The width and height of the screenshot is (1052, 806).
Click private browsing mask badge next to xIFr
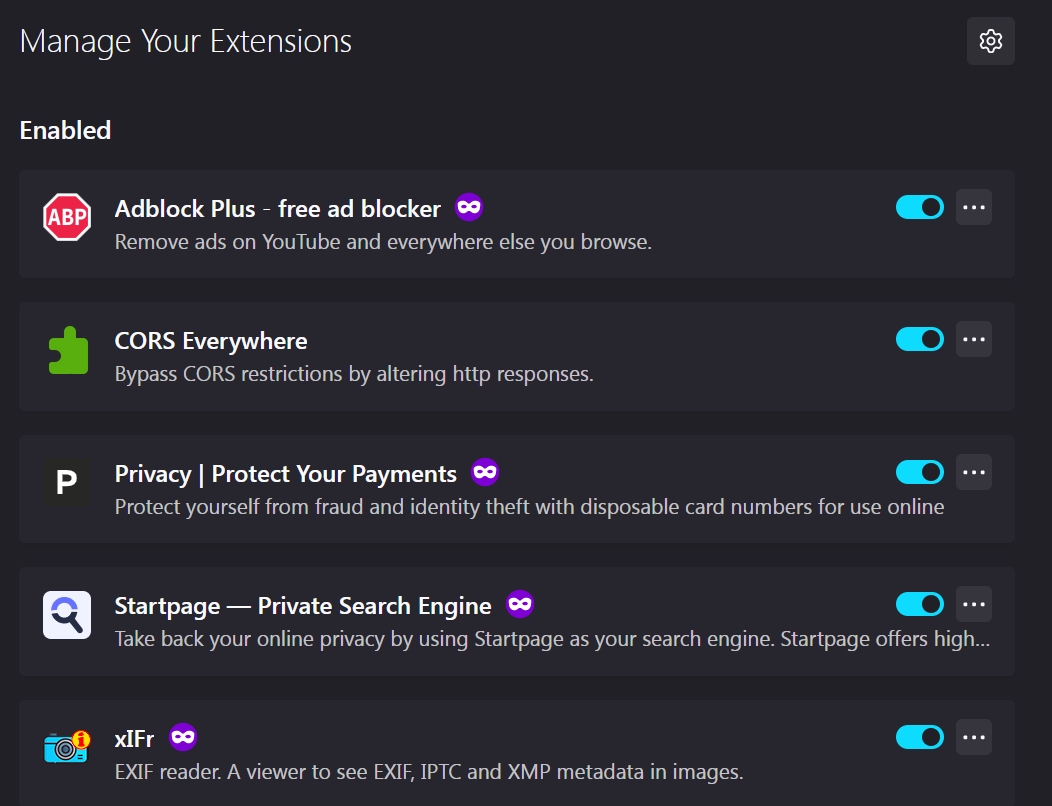pyautogui.click(x=183, y=737)
